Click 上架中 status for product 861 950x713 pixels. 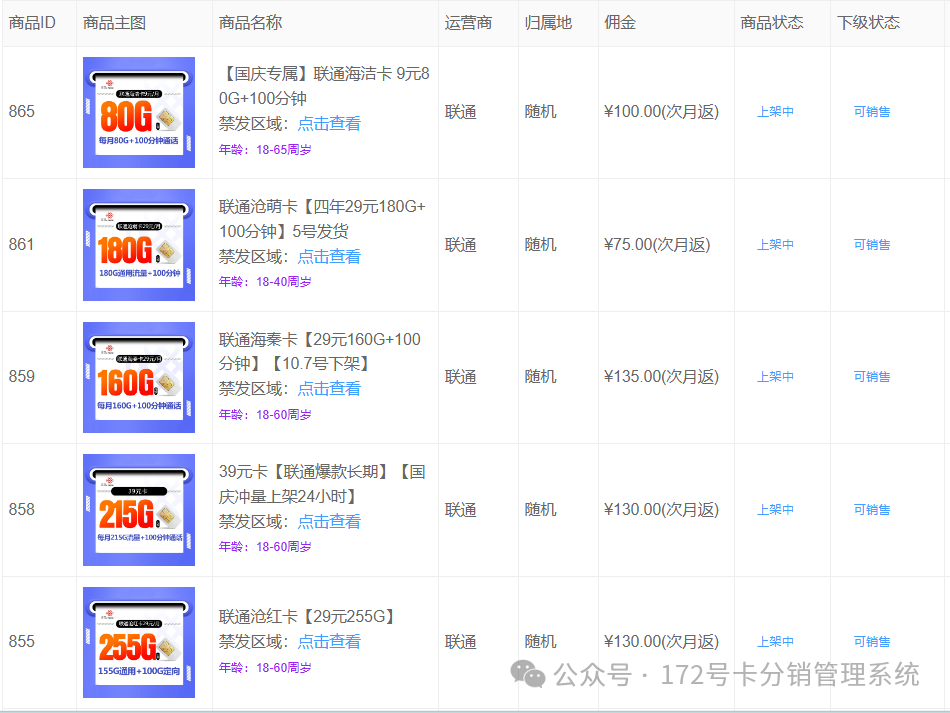[x=775, y=245]
